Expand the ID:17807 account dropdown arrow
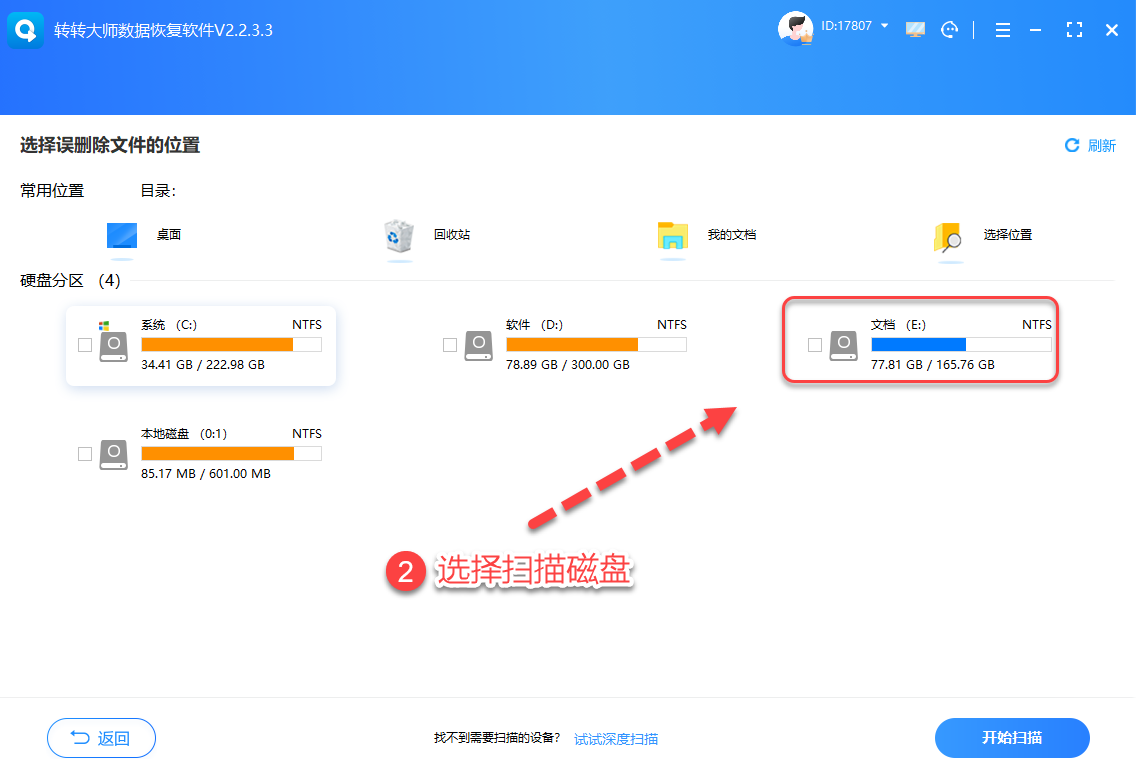The width and height of the screenshot is (1136, 778). click(x=885, y=25)
